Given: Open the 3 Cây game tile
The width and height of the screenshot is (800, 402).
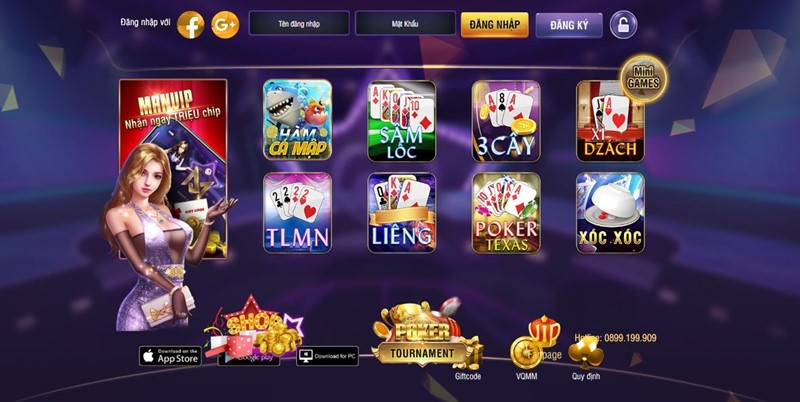Looking at the screenshot, I should pos(506,121).
